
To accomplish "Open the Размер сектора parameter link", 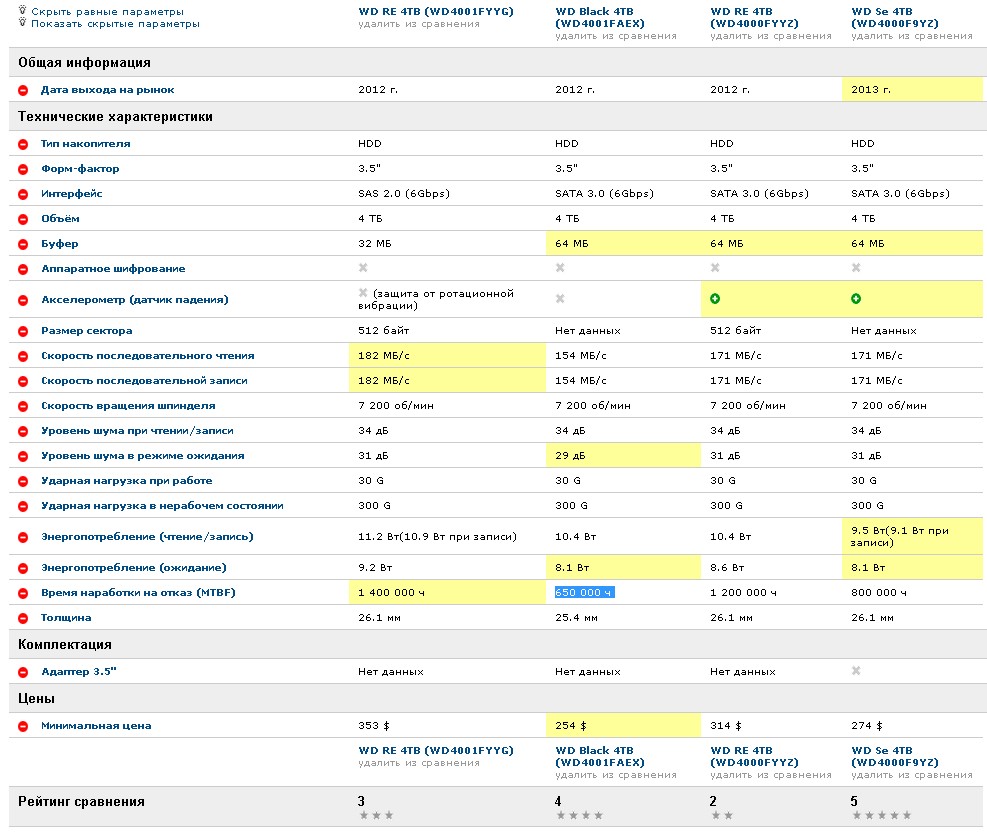I will tap(87, 331).
